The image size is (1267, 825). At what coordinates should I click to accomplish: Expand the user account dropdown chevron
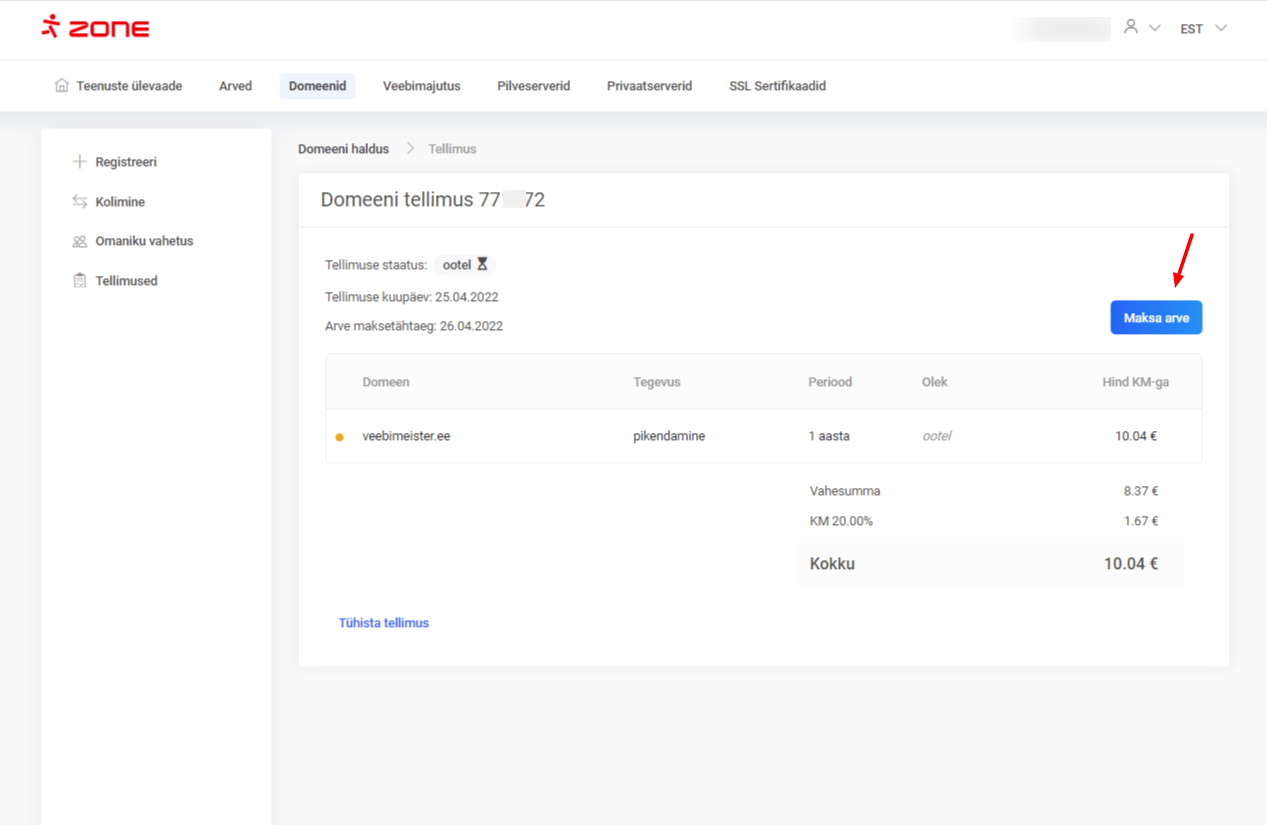pyautogui.click(x=1155, y=28)
